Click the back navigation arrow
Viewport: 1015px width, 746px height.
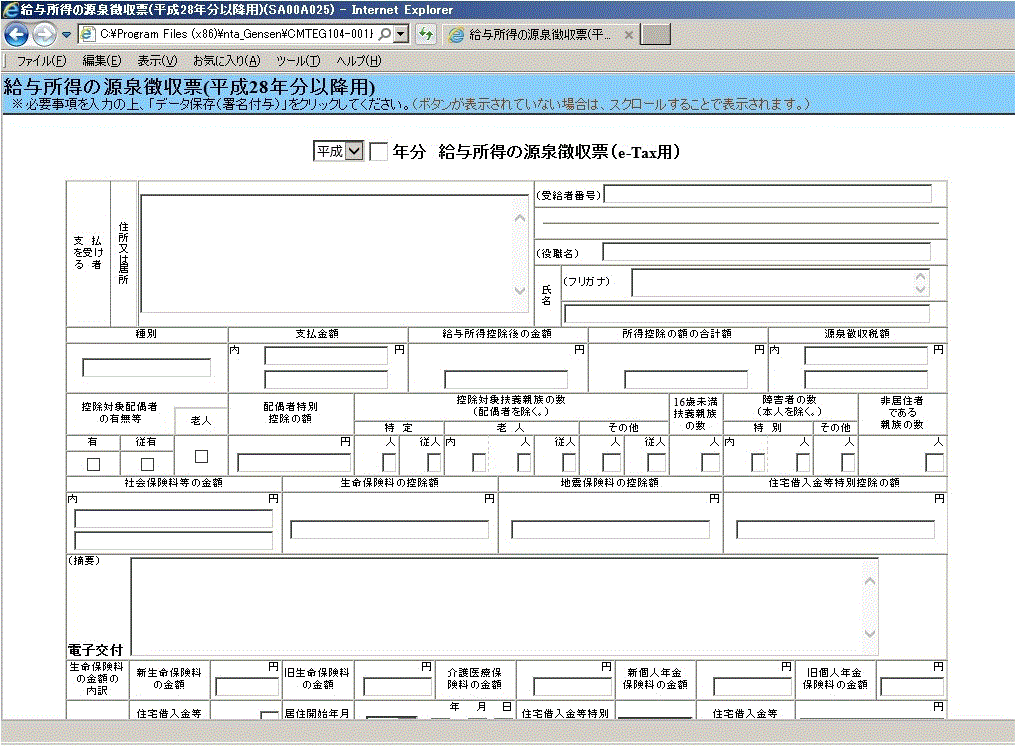pyautogui.click(x=14, y=34)
